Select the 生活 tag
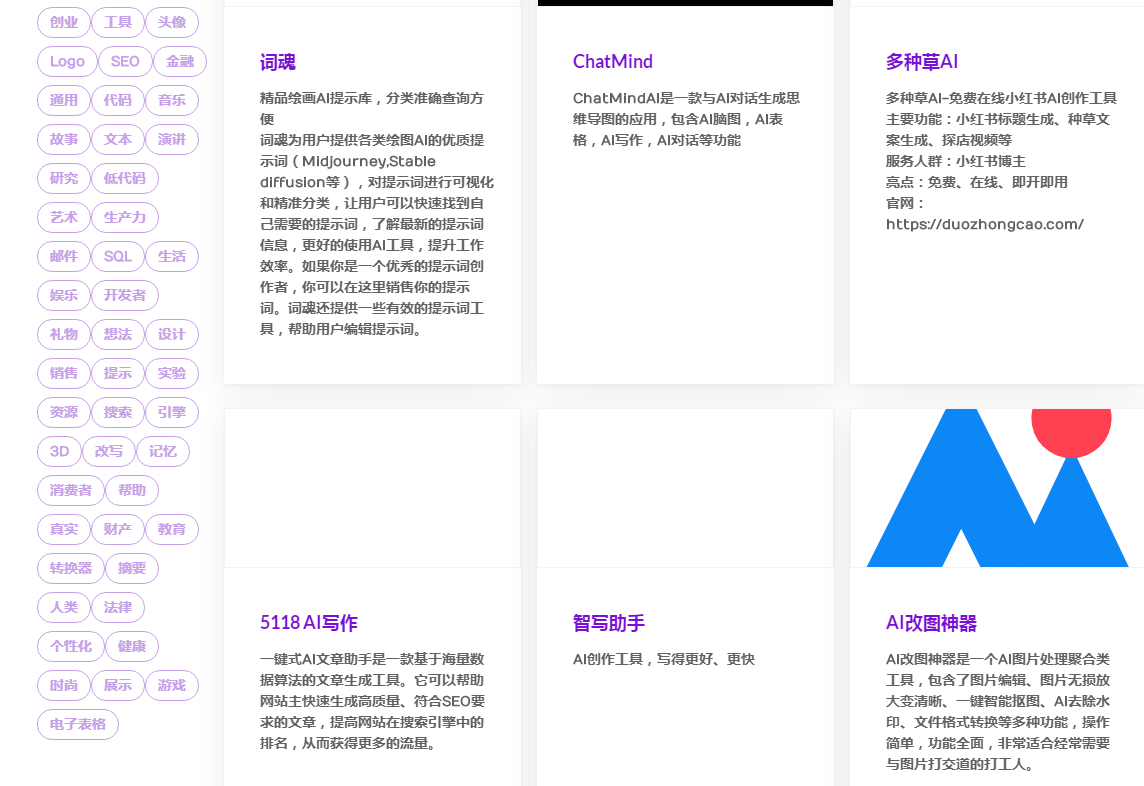 [x=172, y=256]
